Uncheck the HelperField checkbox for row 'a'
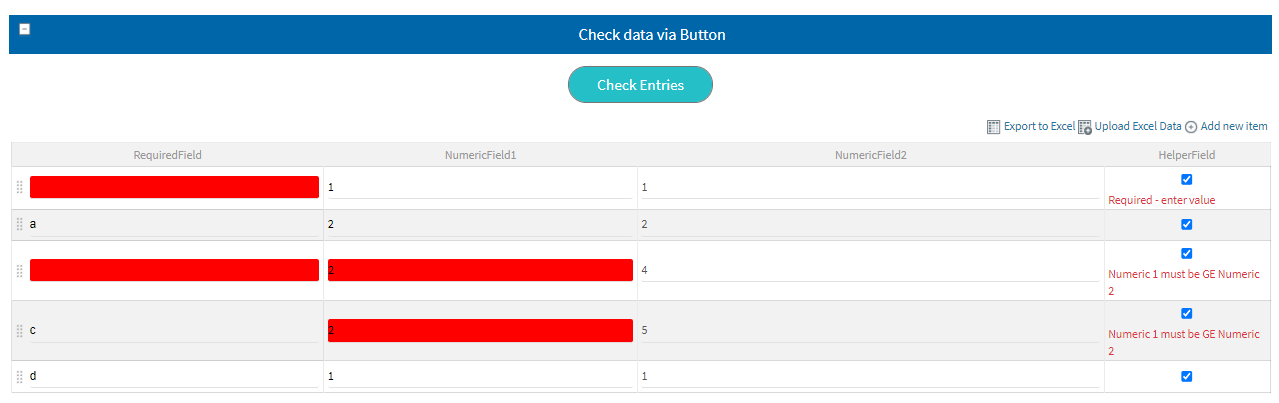 tap(1187, 224)
